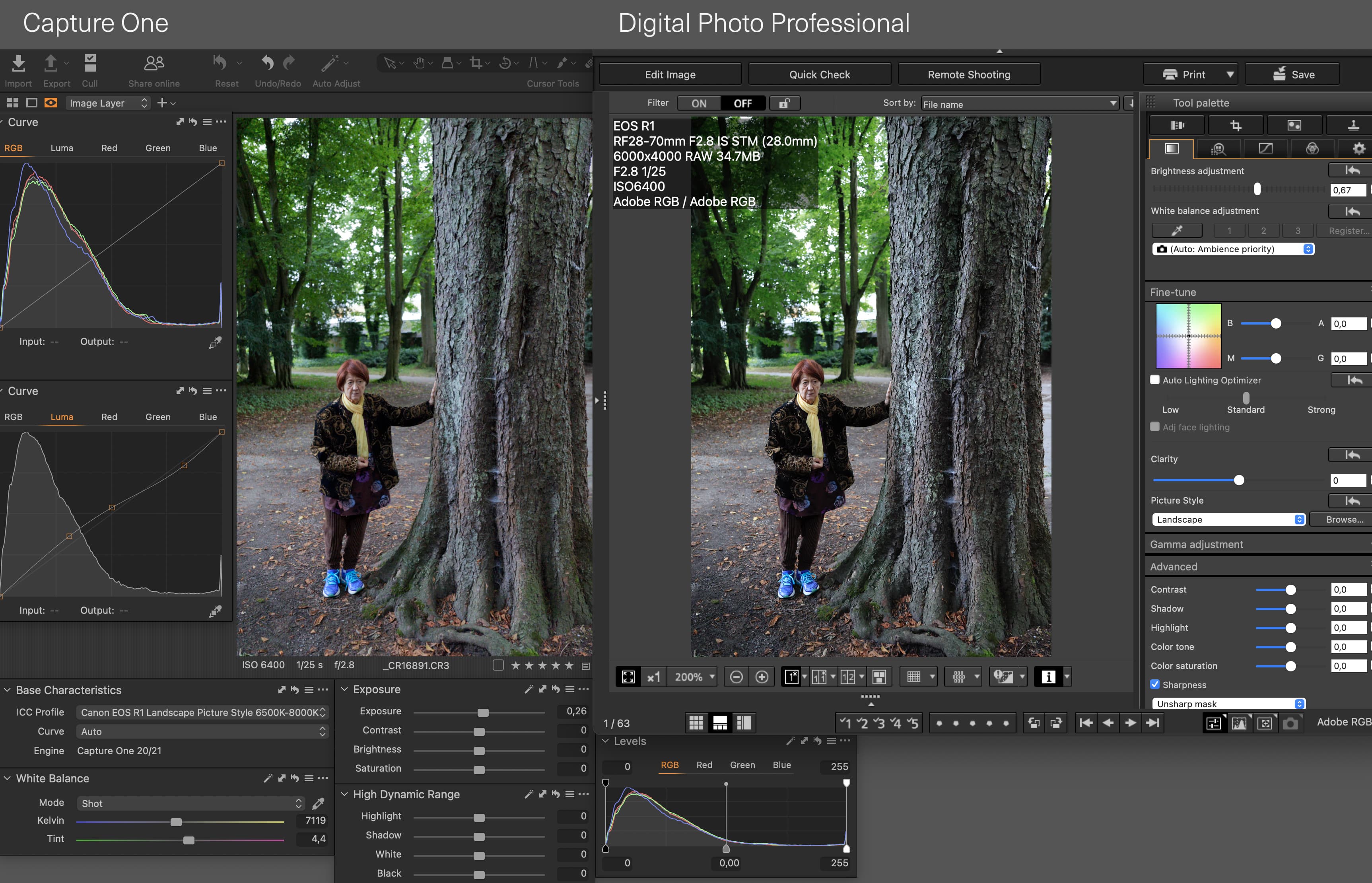The width and height of the screenshot is (1372, 883).
Task: Select the crop cursor tool in Capture One
Action: click(x=476, y=63)
